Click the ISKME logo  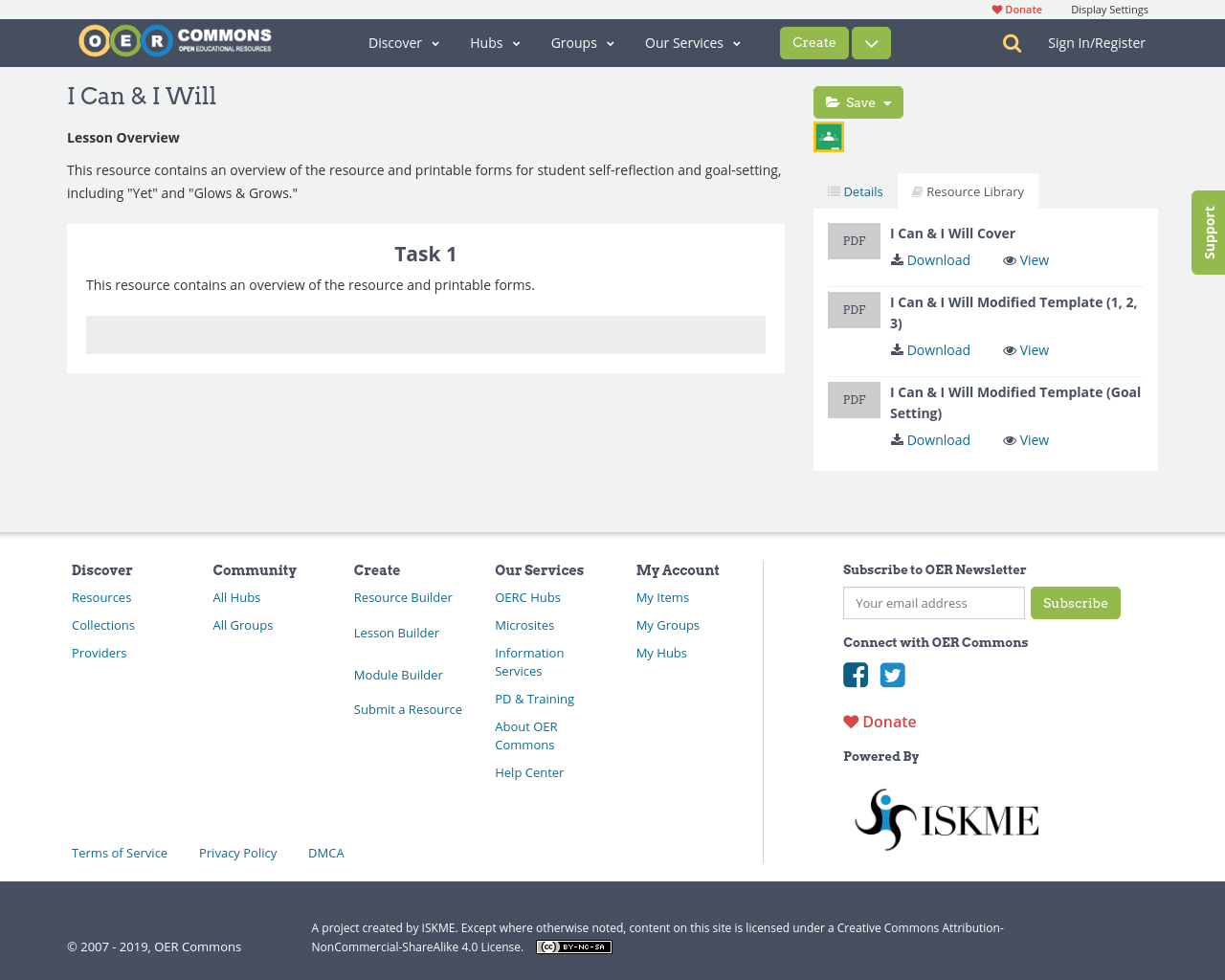point(947,819)
